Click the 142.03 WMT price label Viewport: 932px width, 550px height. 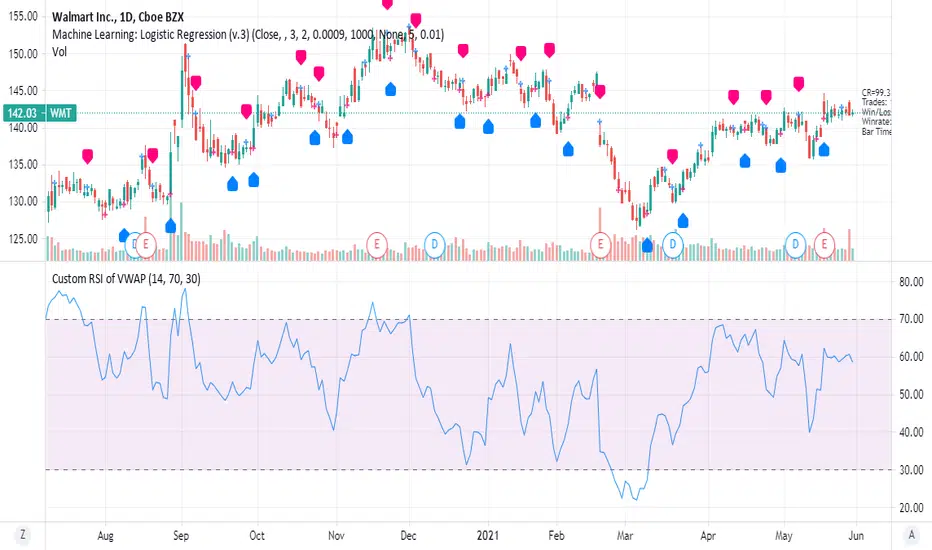click(x=40, y=113)
